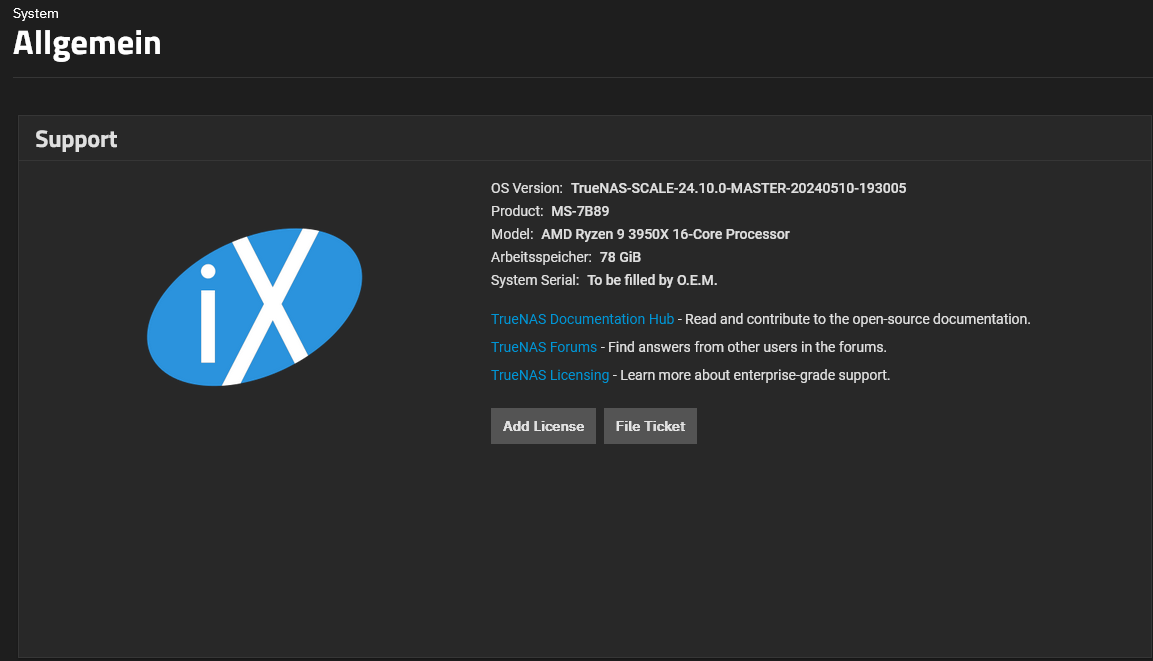Select the serial To be filled by O.E.M.
Viewport: 1153px width, 661px height.
(652, 280)
